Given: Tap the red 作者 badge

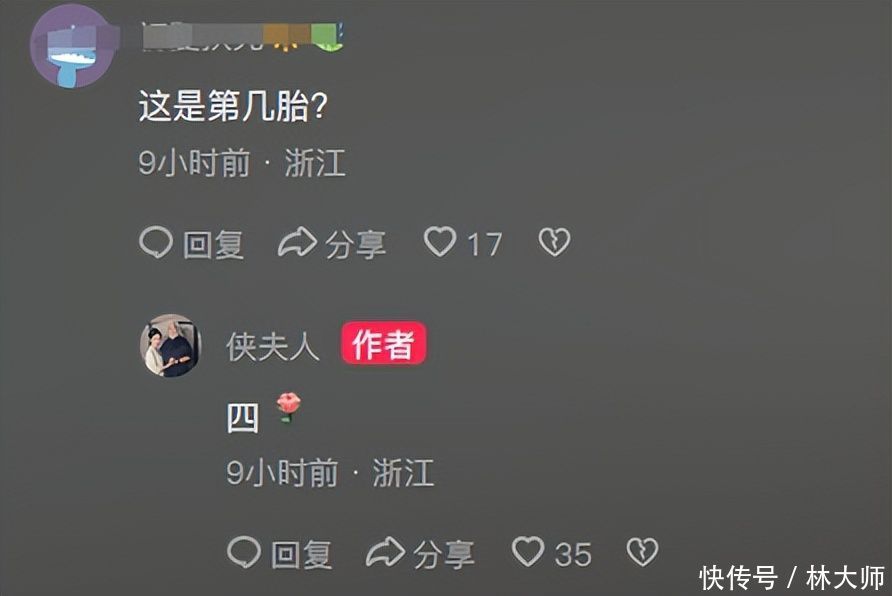Looking at the screenshot, I should (383, 343).
